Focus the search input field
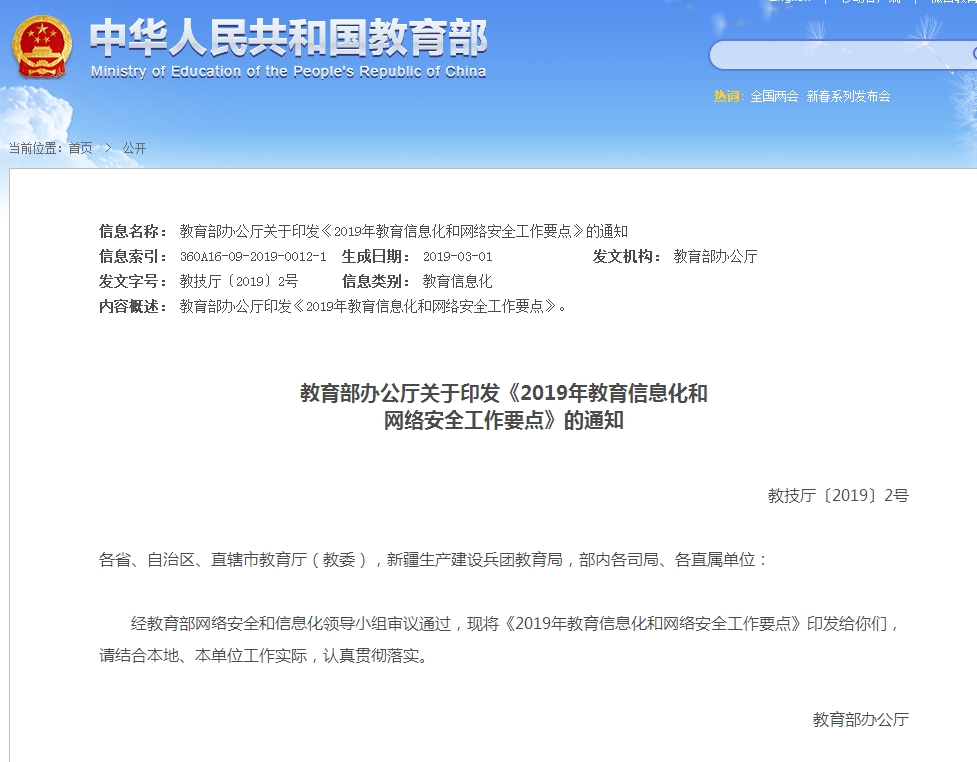The height and width of the screenshot is (762, 977). pyautogui.click(x=843, y=55)
